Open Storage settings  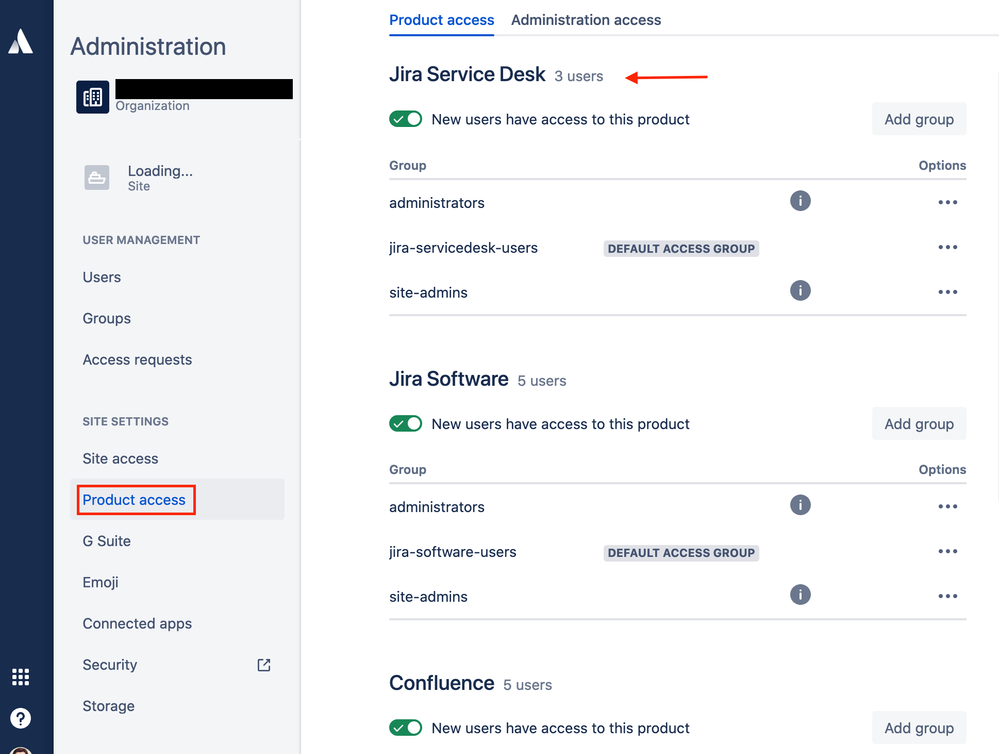coord(108,706)
